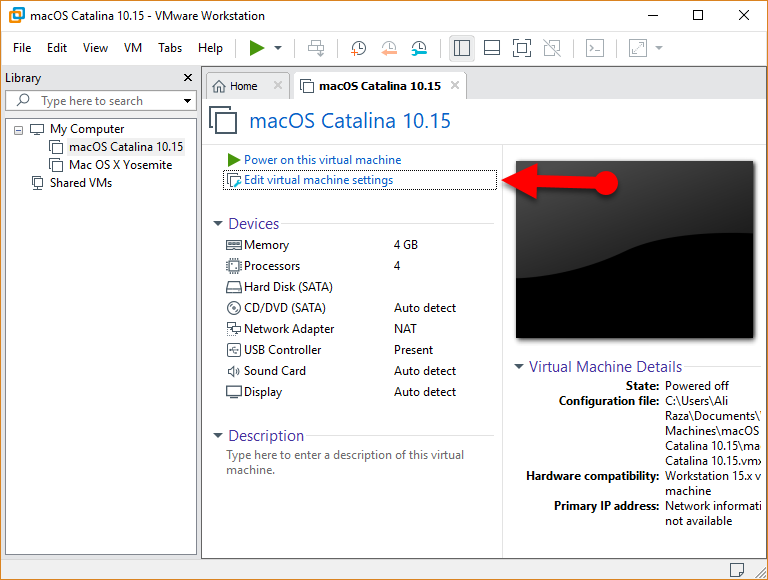Open the console view icon
The width and height of the screenshot is (768, 580).
[x=594, y=48]
